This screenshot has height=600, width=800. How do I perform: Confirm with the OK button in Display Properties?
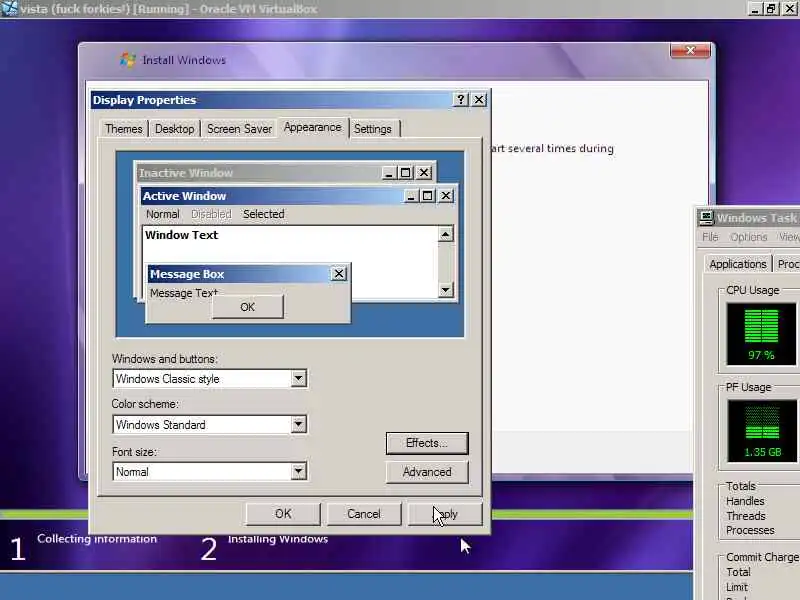coord(283,514)
